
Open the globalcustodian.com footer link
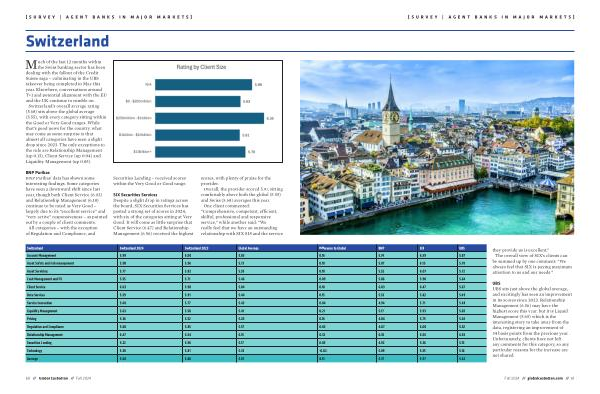point(545,378)
